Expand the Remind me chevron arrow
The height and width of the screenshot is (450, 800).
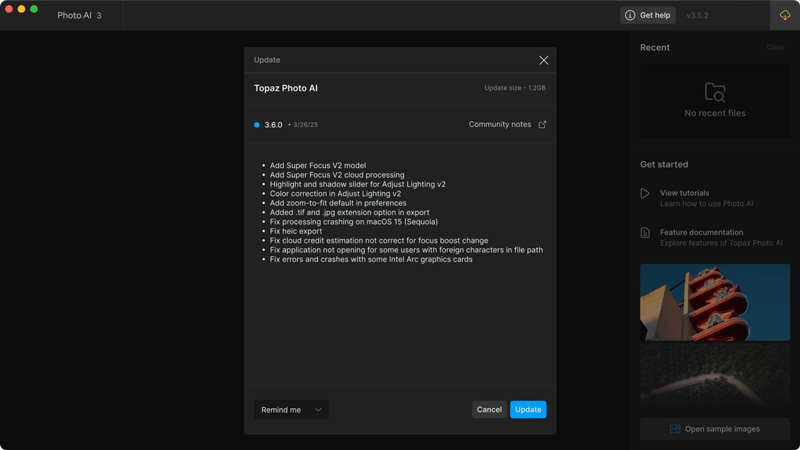pos(318,409)
